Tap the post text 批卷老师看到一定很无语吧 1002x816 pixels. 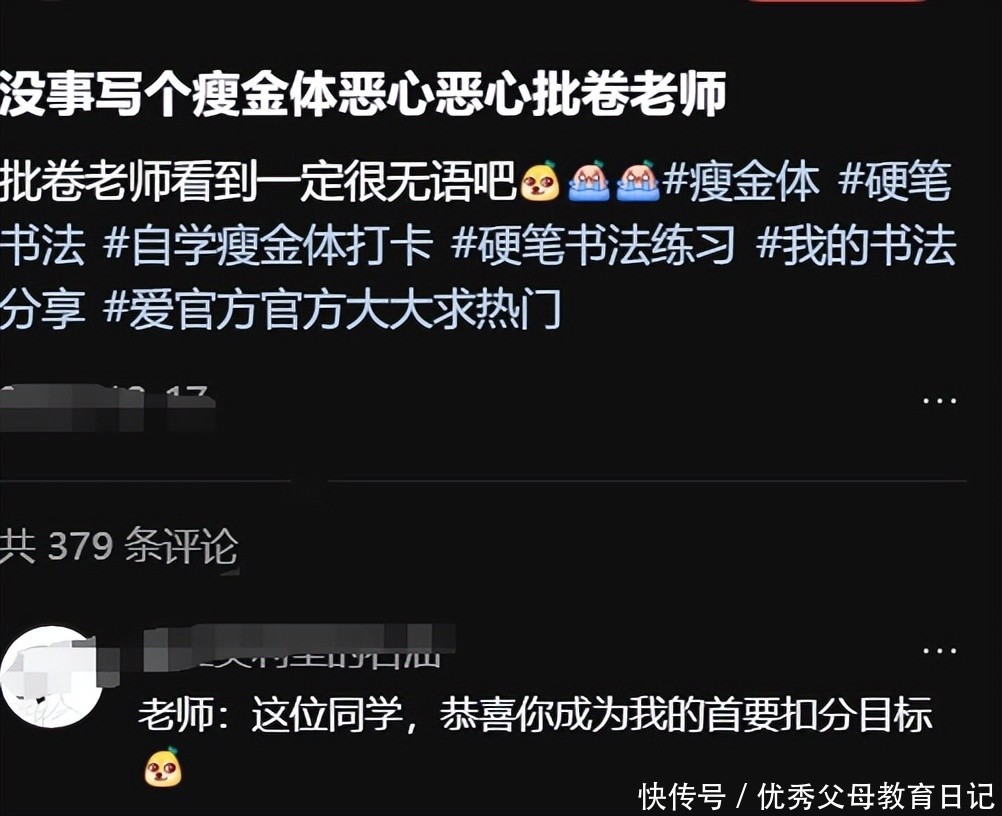(258, 182)
